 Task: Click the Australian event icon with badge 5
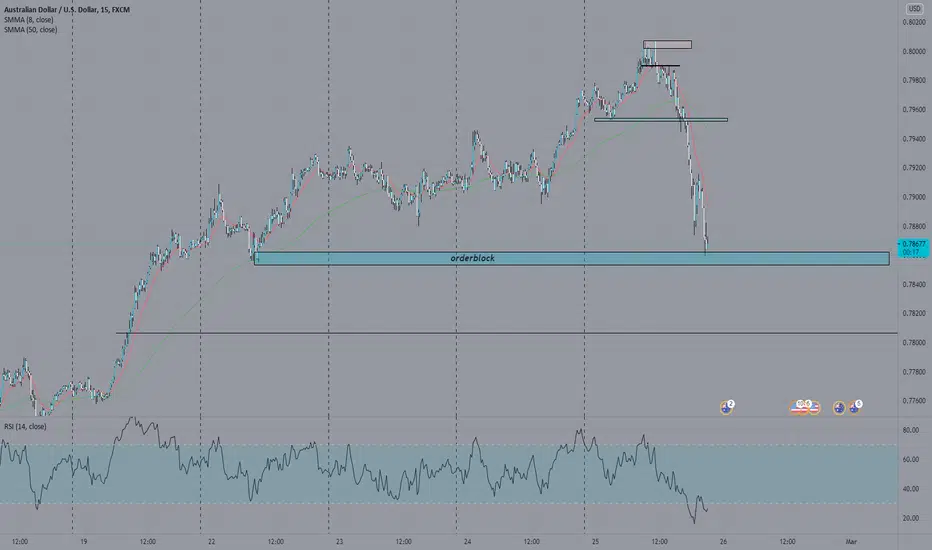[x=854, y=408]
